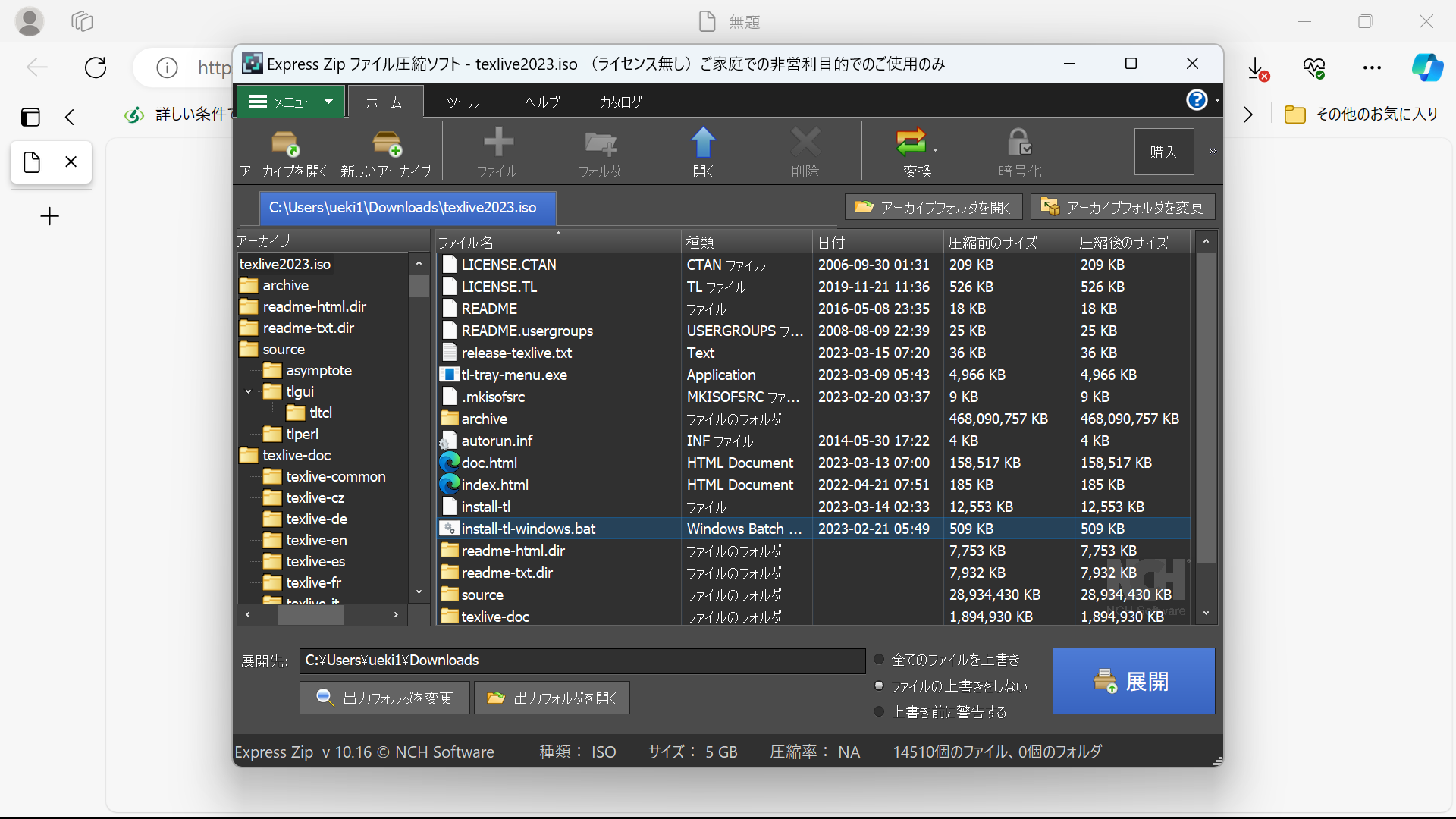Enable 上書き前に警告する option
Viewport: 1456px width, 819px height.
[x=879, y=711]
